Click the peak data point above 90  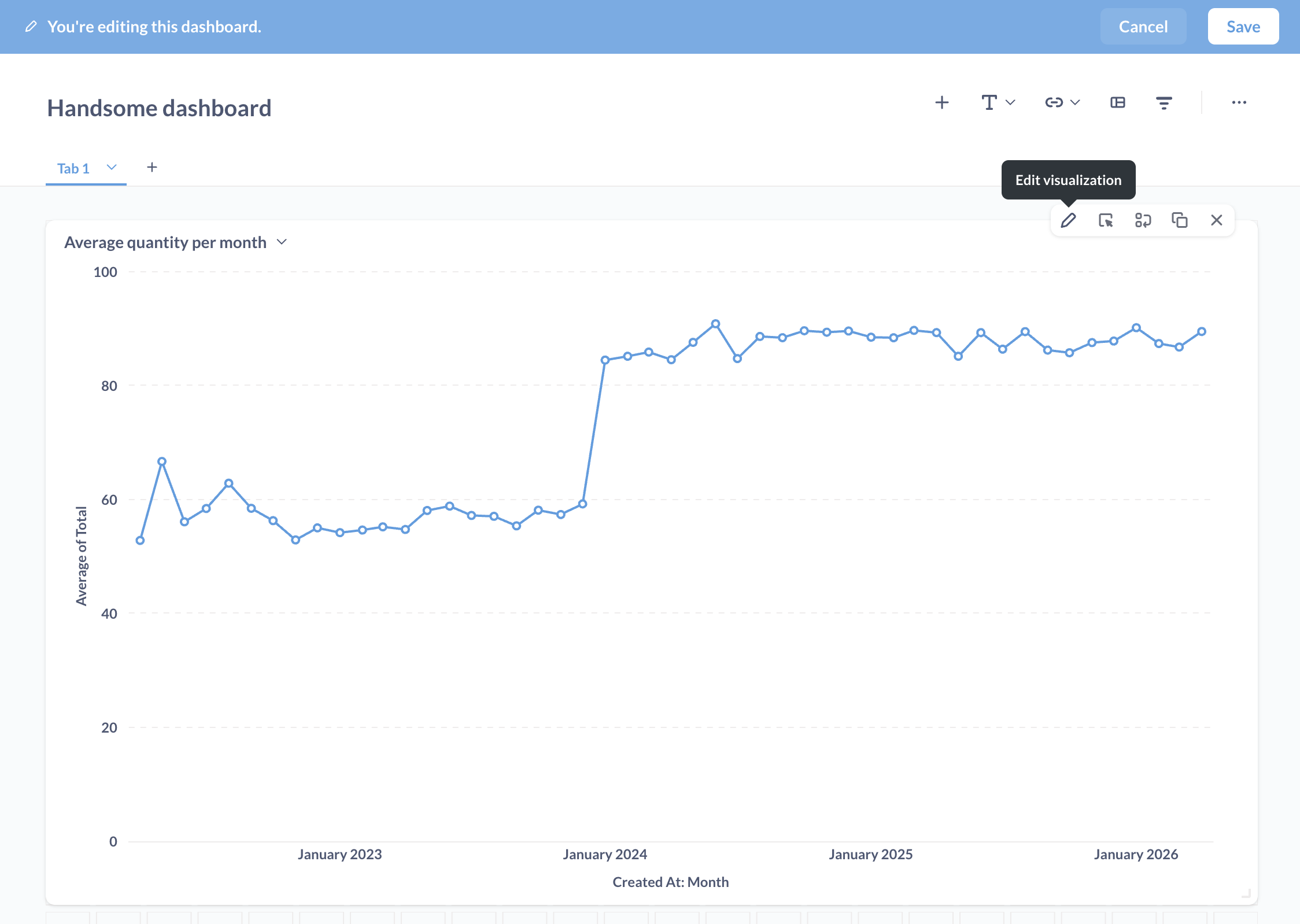click(x=715, y=324)
